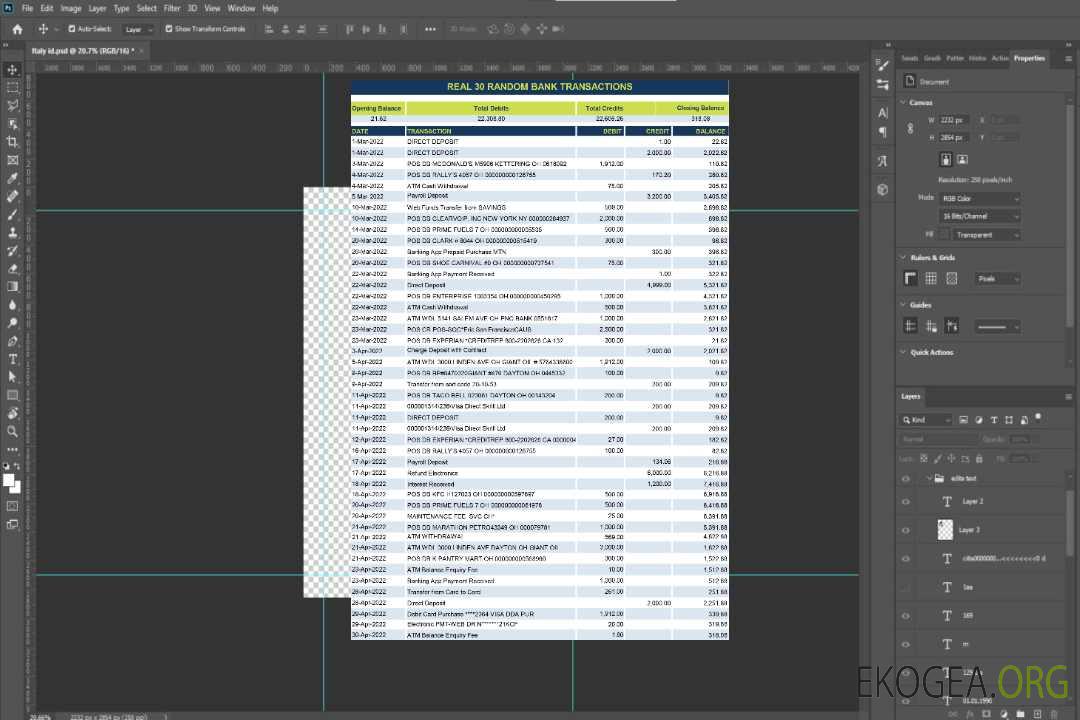Open the Properties panel hamburger menu

click(1068, 59)
